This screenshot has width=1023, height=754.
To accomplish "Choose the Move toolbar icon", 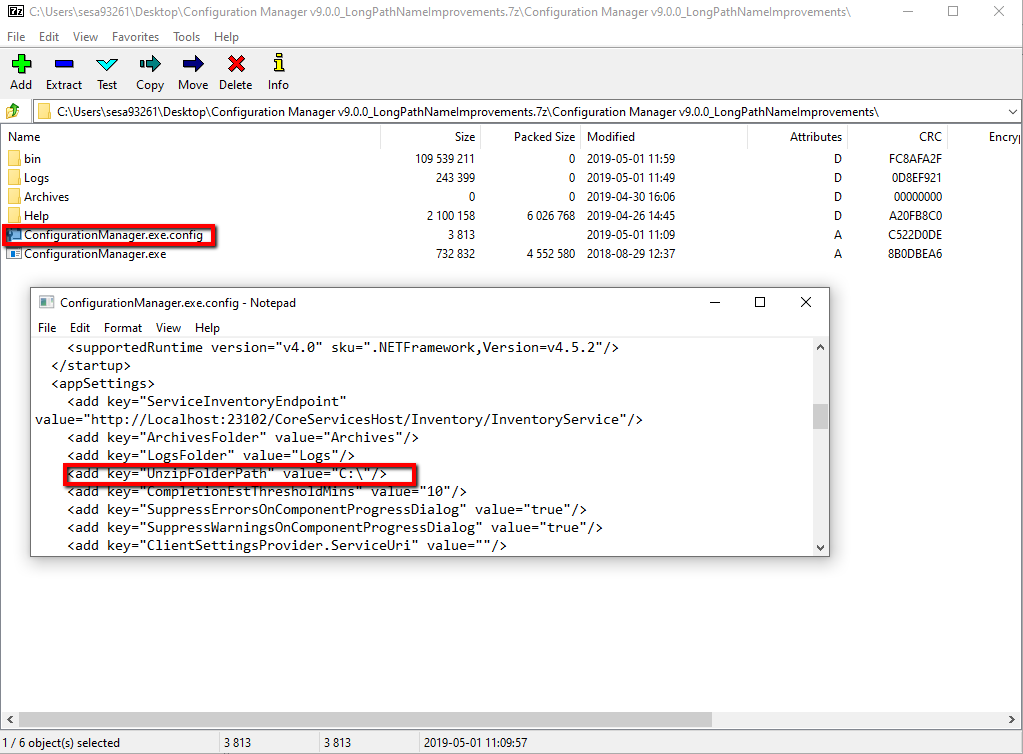I will (193, 64).
